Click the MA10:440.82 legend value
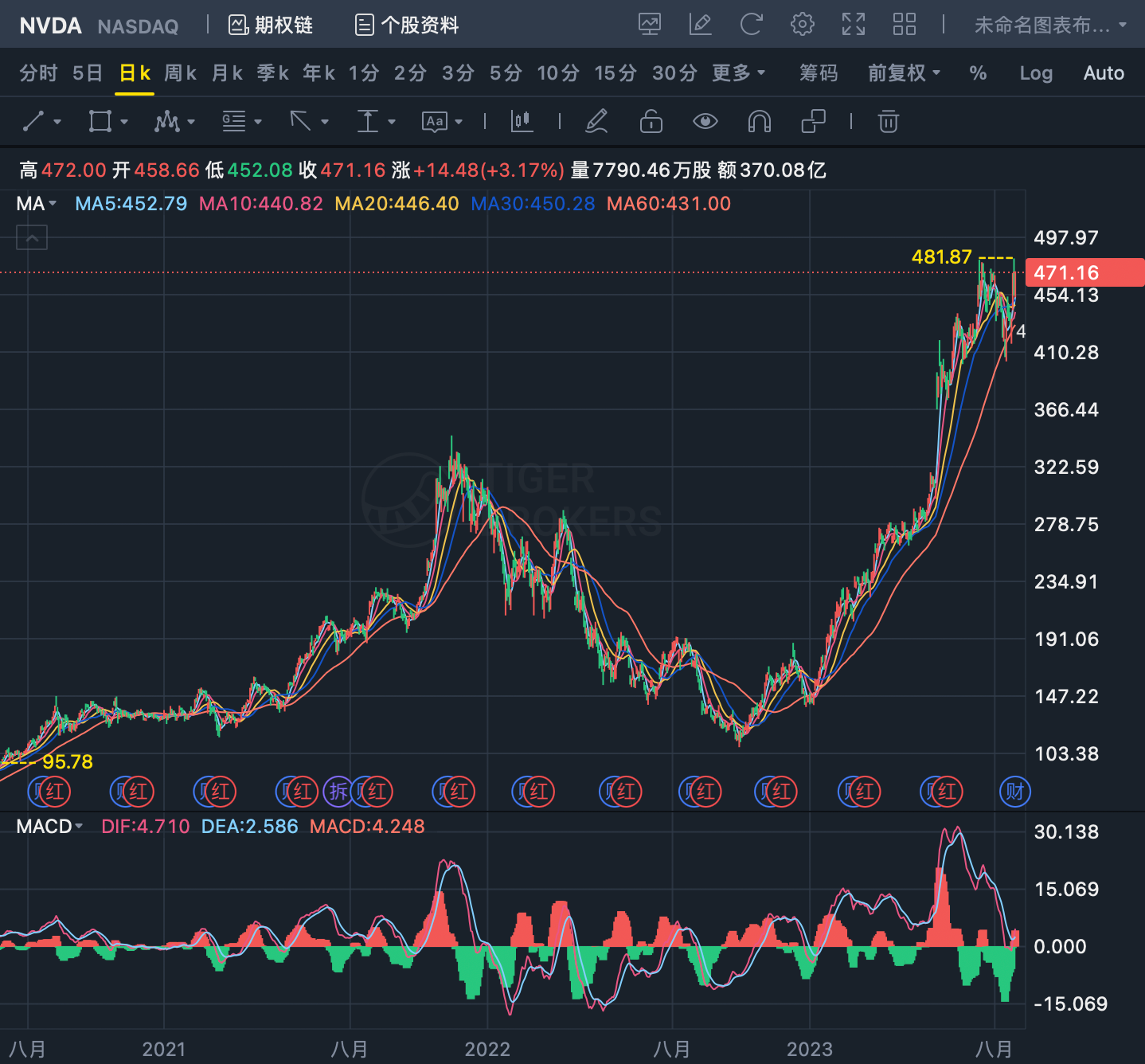The width and height of the screenshot is (1145, 1064). coord(261,203)
